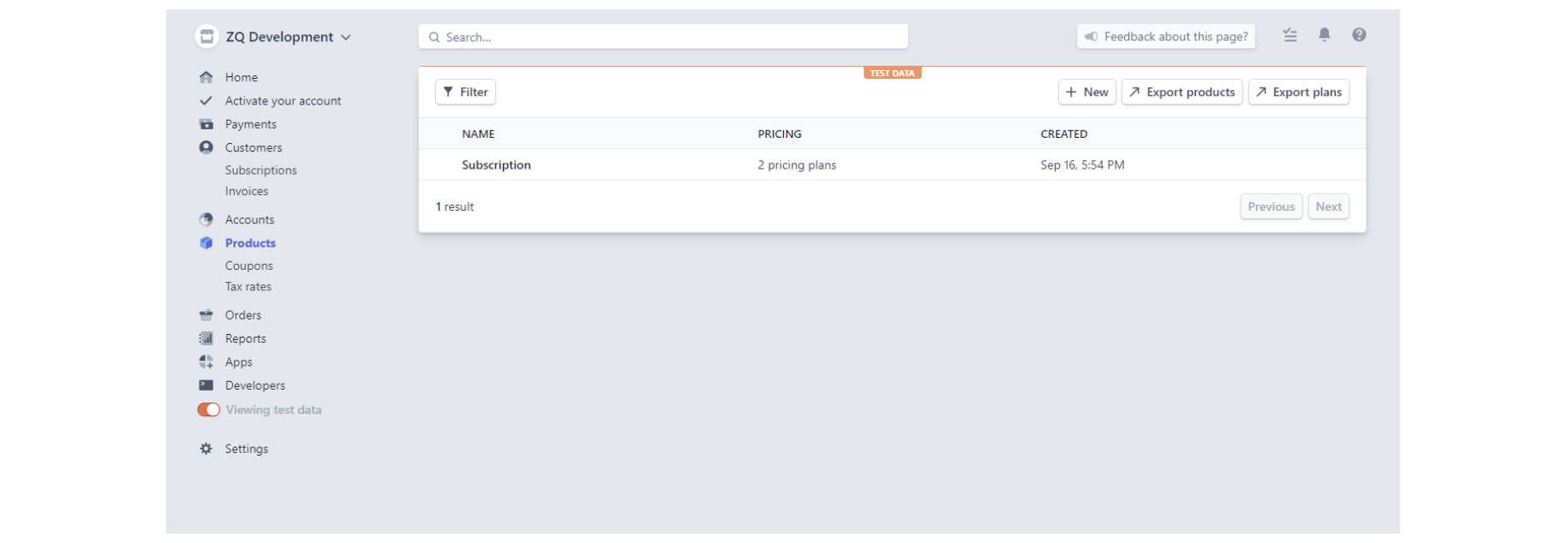Image resolution: width=1568 pixels, height=543 pixels.
Task: Click Export products button
Action: pos(1182,92)
